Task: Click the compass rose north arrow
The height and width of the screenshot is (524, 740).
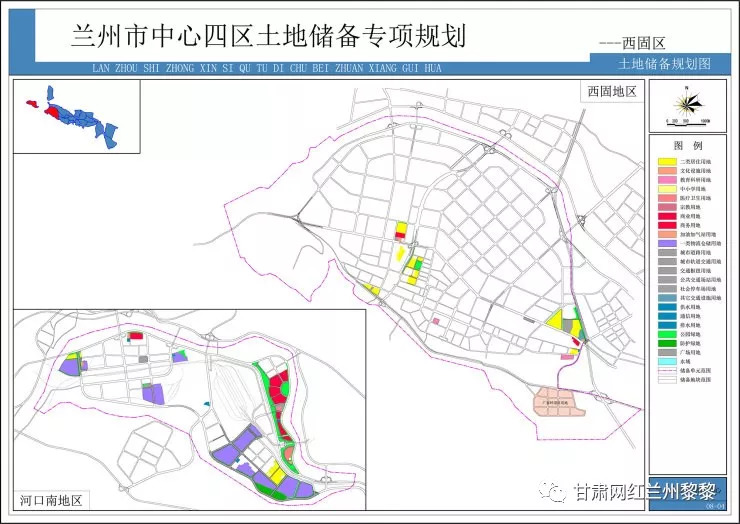Action: tap(687, 103)
